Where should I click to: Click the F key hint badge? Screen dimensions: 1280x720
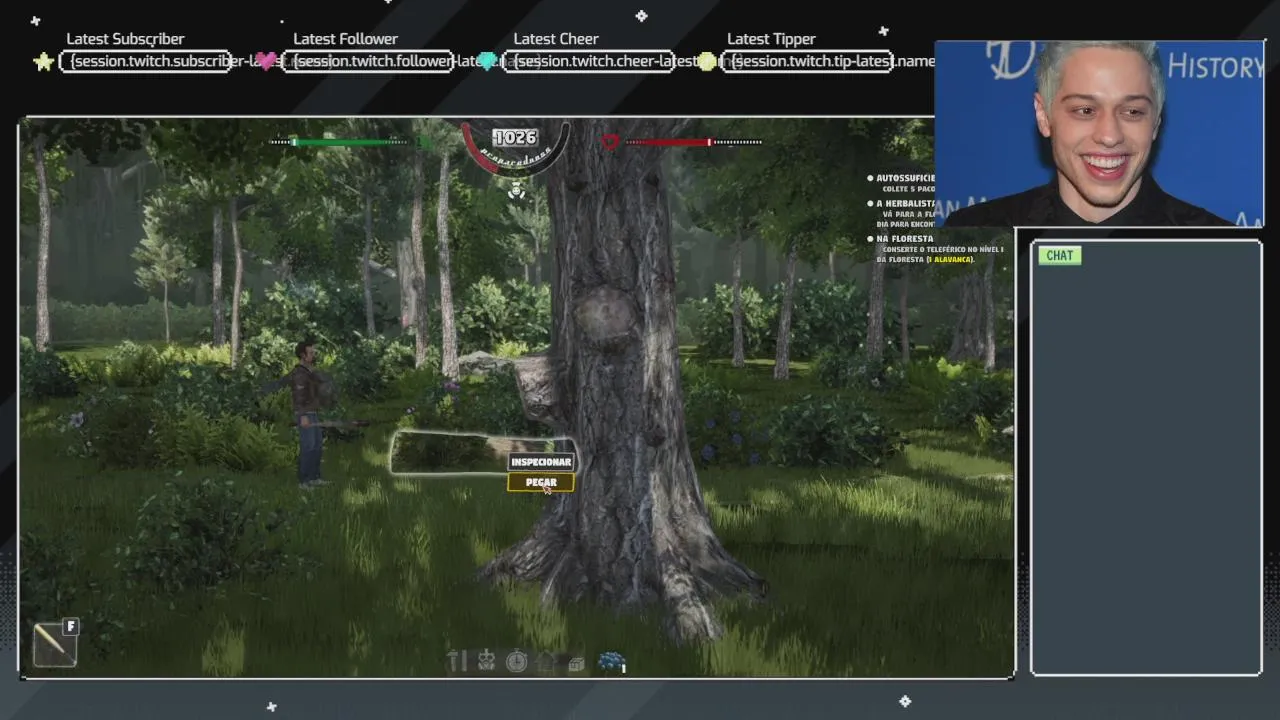coord(70,627)
